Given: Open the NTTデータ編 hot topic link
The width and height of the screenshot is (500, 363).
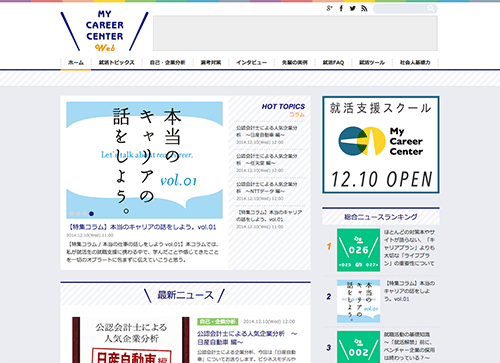Looking at the screenshot, I should coord(267,188).
